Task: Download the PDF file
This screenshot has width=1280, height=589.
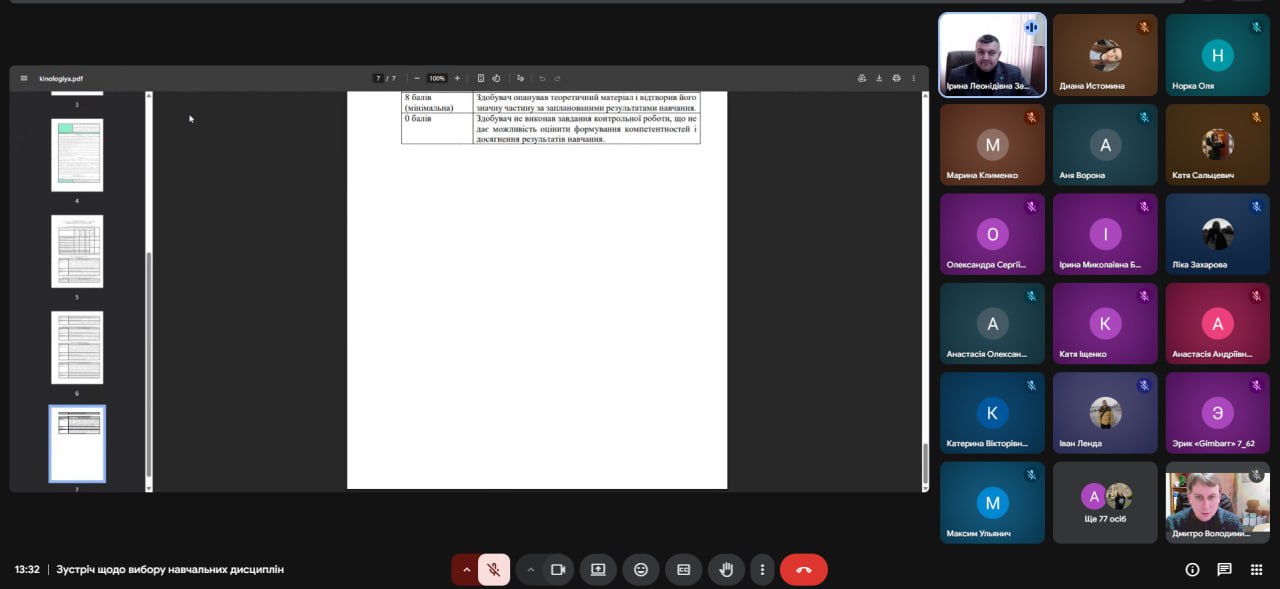Action: click(x=879, y=78)
